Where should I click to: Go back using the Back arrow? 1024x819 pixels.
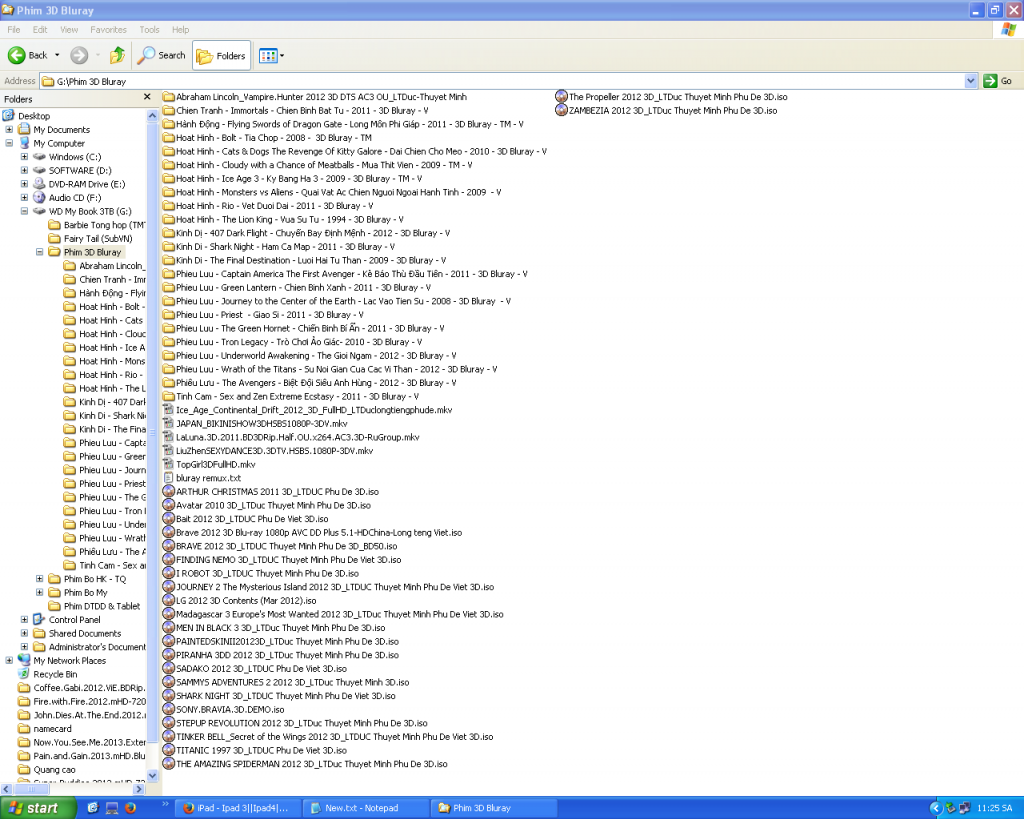coord(27,56)
